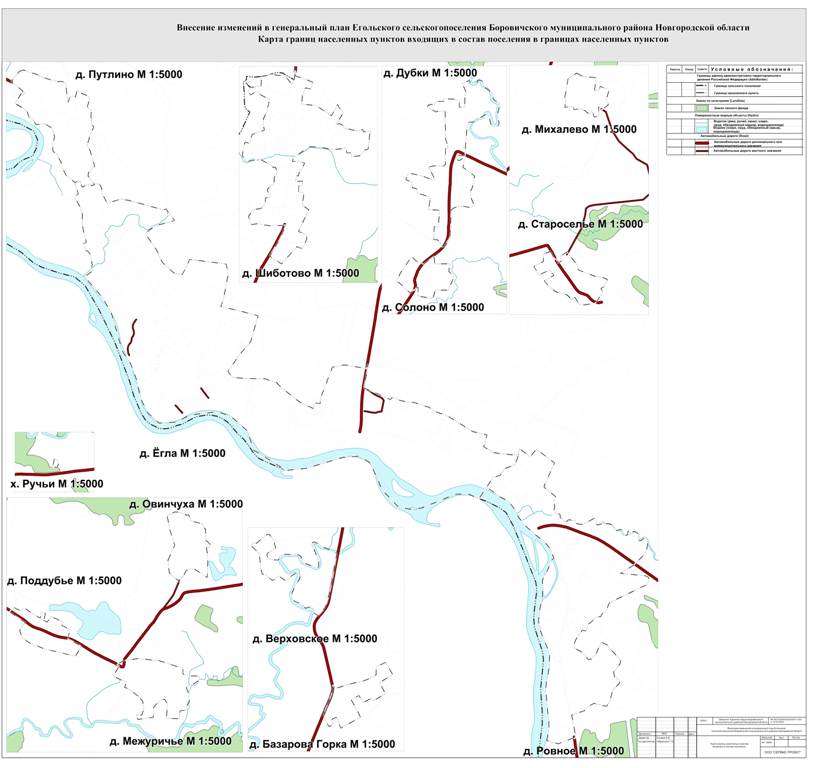Click the 'д. Ровное М 1:5000' label
The image size is (819, 768).
(574, 751)
